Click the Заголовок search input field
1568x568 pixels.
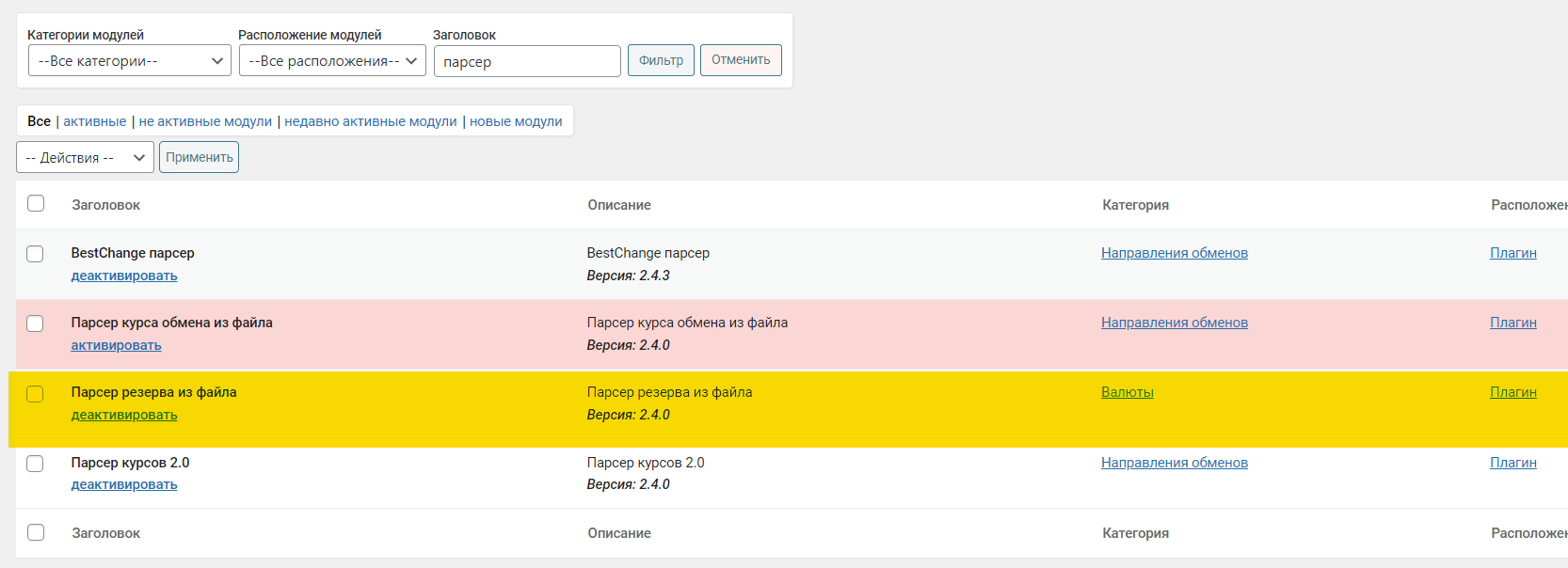[526, 62]
